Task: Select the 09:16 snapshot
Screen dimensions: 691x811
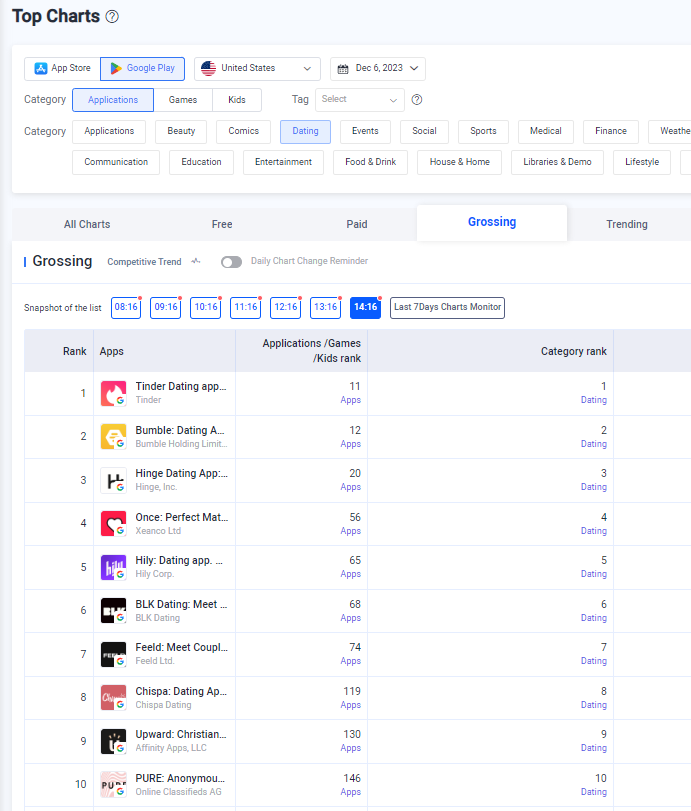Action: pyautogui.click(x=166, y=308)
